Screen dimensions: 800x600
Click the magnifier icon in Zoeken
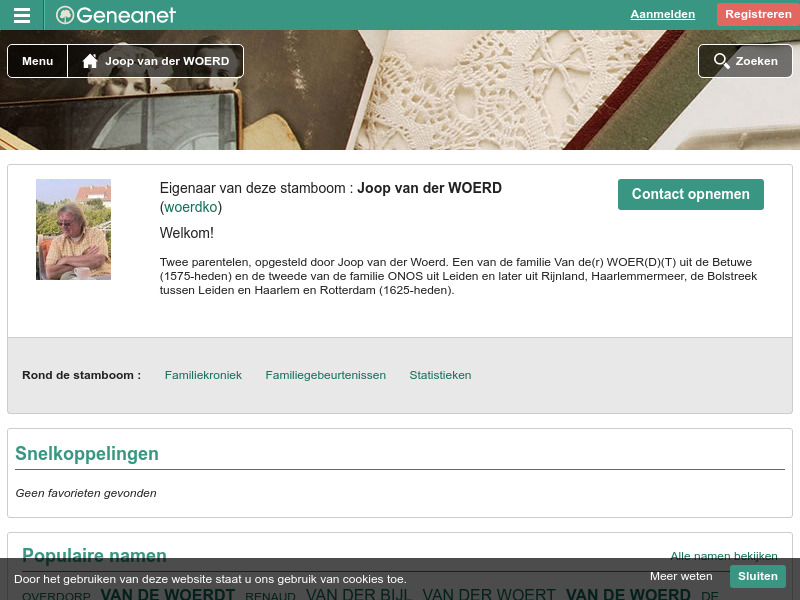tap(721, 61)
